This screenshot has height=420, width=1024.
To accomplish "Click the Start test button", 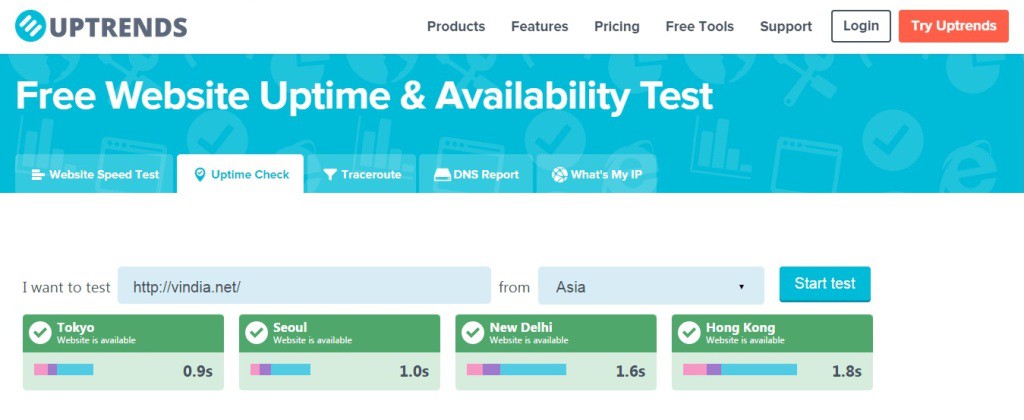I will point(825,284).
